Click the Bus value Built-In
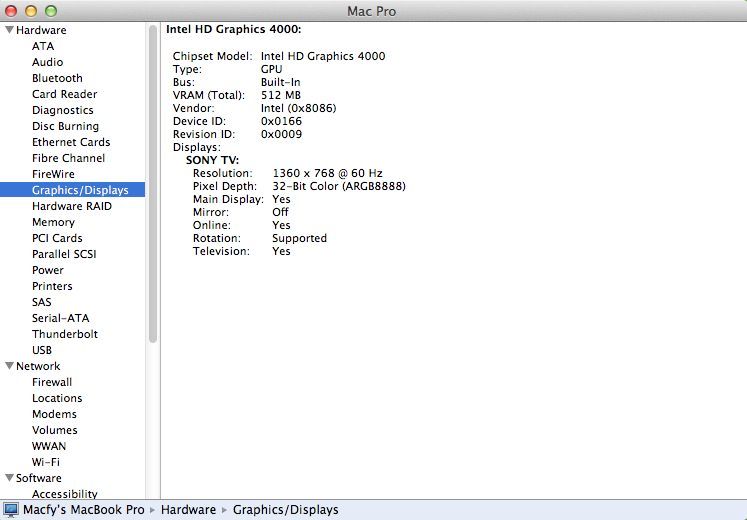The image size is (747, 520). pyautogui.click(x=280, y=82)
